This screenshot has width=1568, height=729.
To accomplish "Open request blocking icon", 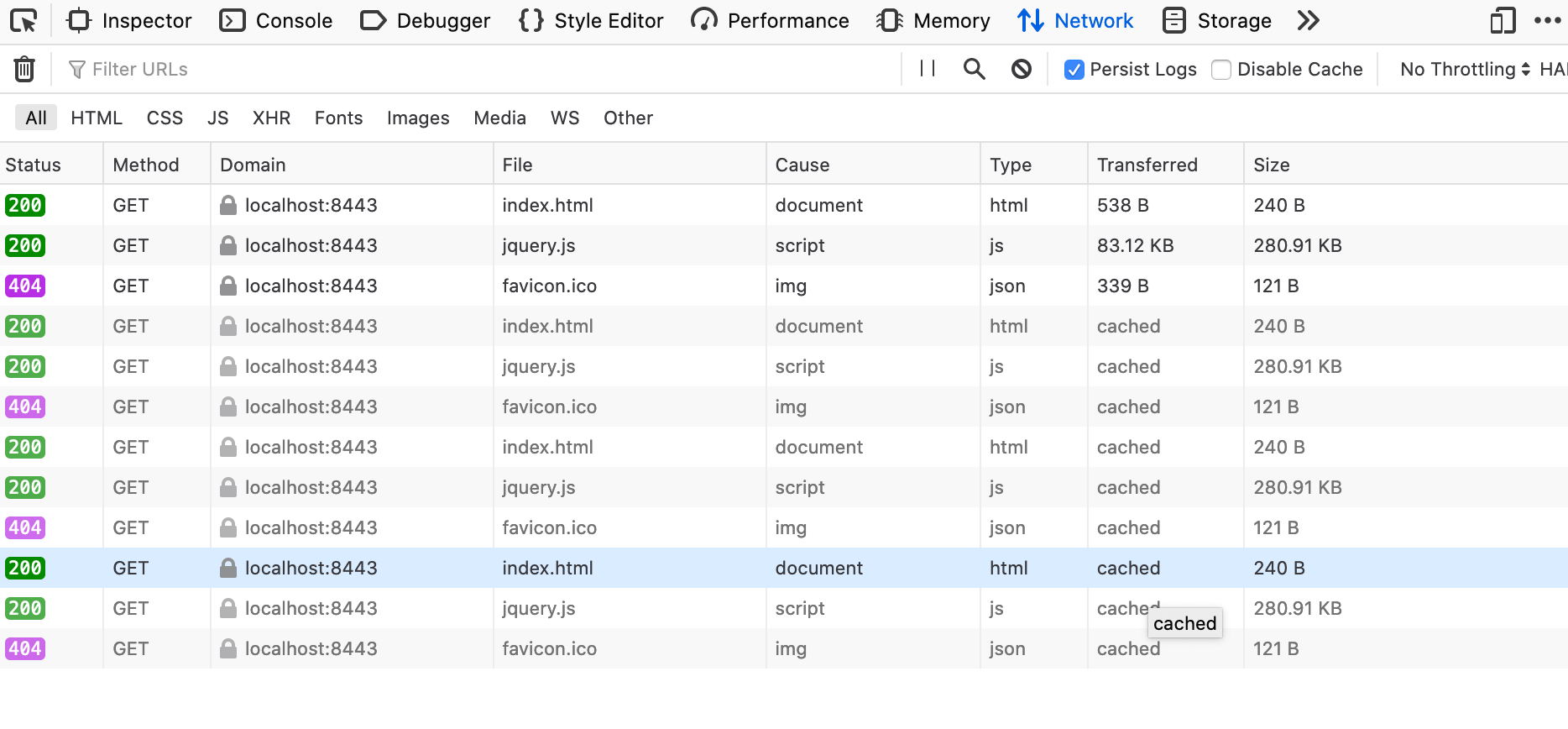I will [1022, 69].
